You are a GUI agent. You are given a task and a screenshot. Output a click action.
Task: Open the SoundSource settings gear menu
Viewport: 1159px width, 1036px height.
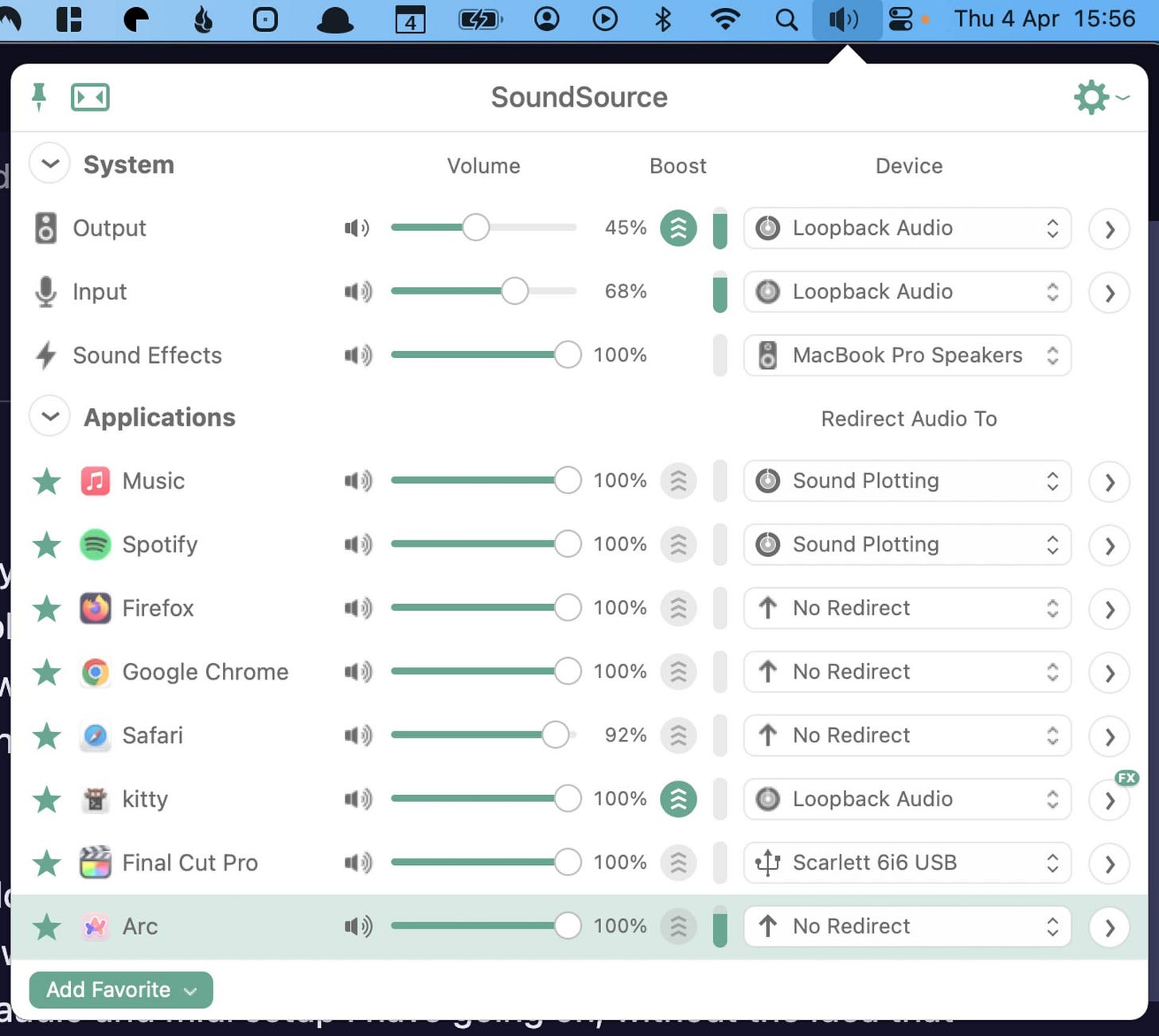point(1101,97)
